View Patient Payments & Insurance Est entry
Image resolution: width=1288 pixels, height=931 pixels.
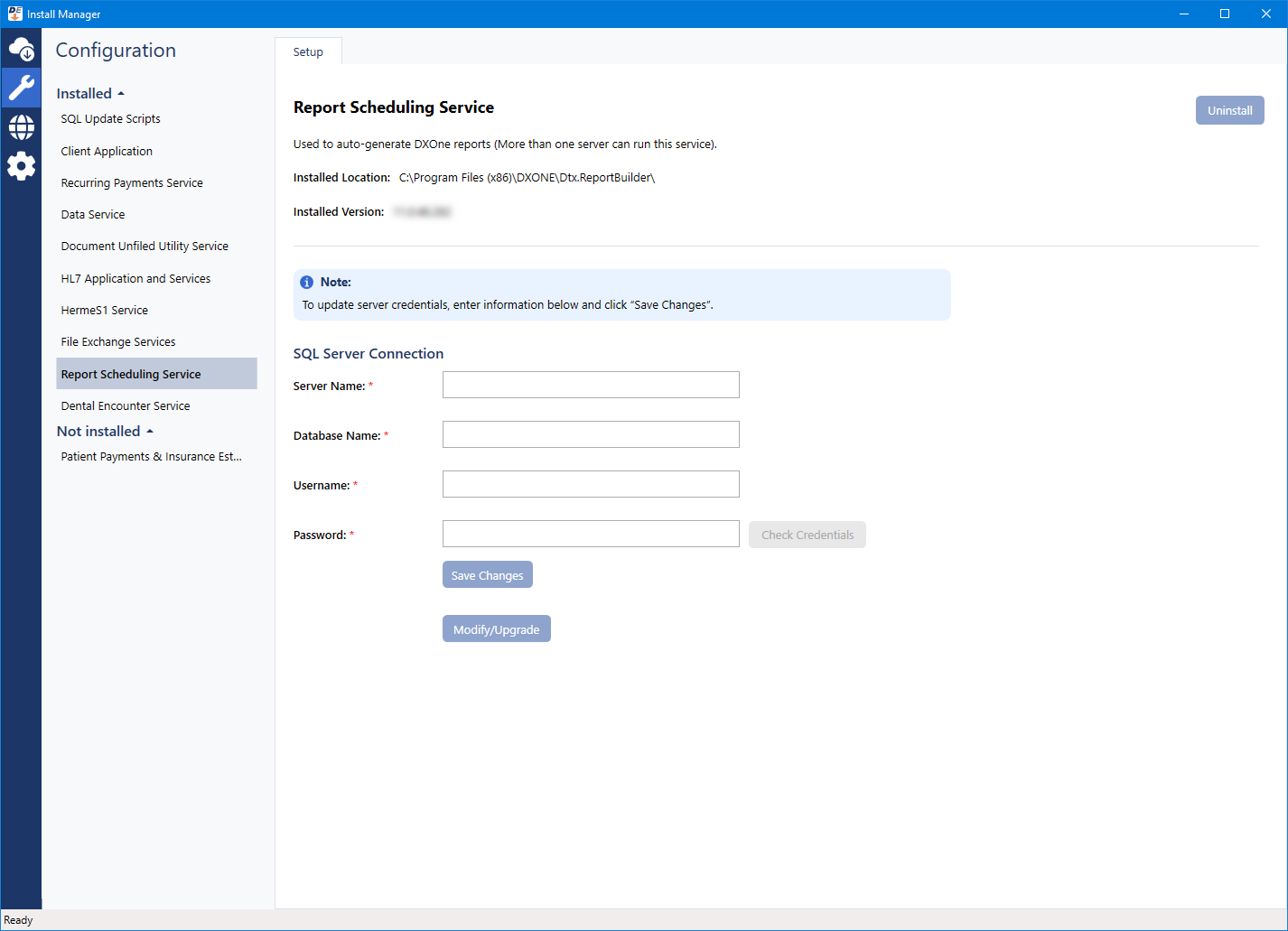click(150, 456)
